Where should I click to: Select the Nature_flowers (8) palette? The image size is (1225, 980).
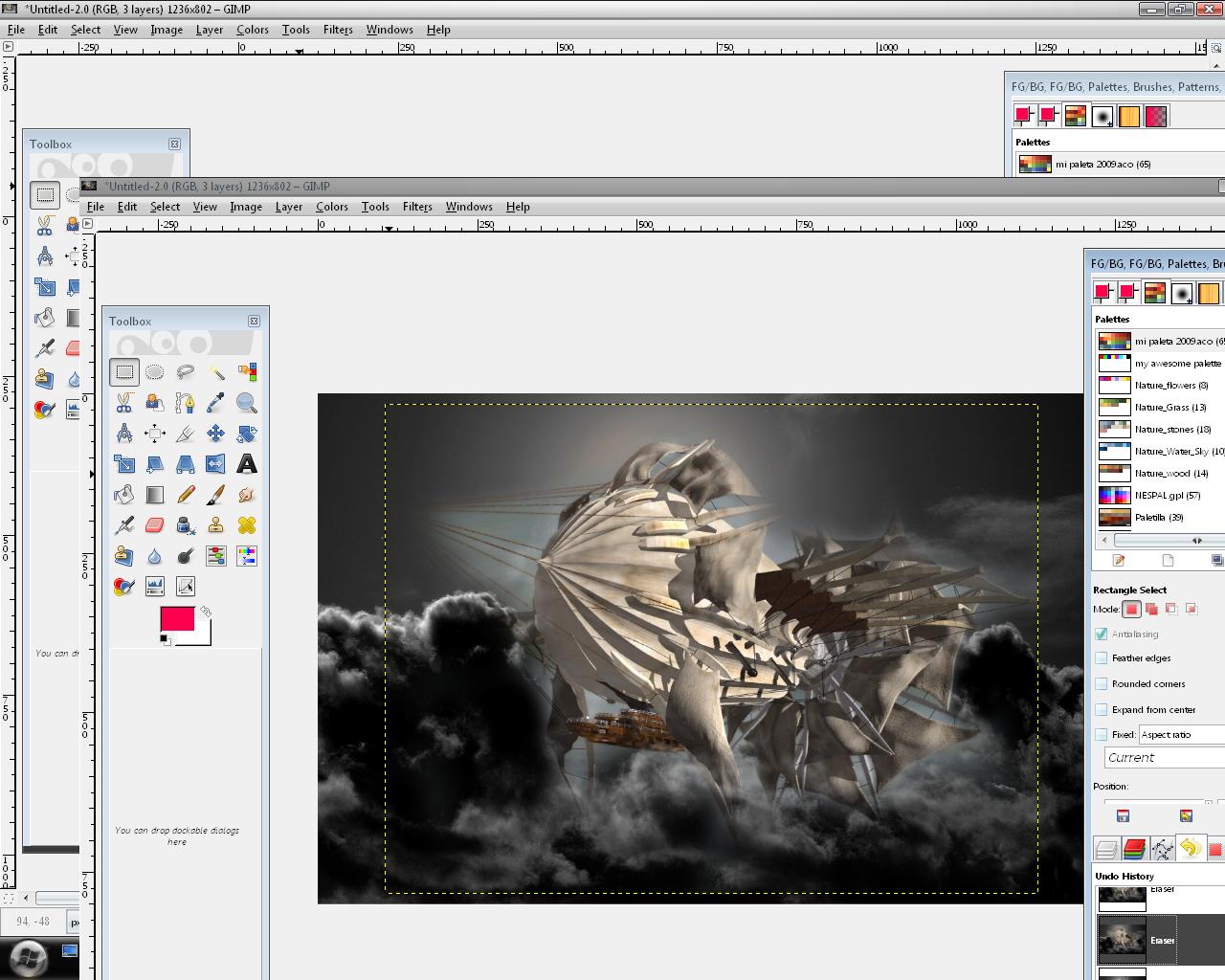pyautogui.click(x=1160, y=386)
